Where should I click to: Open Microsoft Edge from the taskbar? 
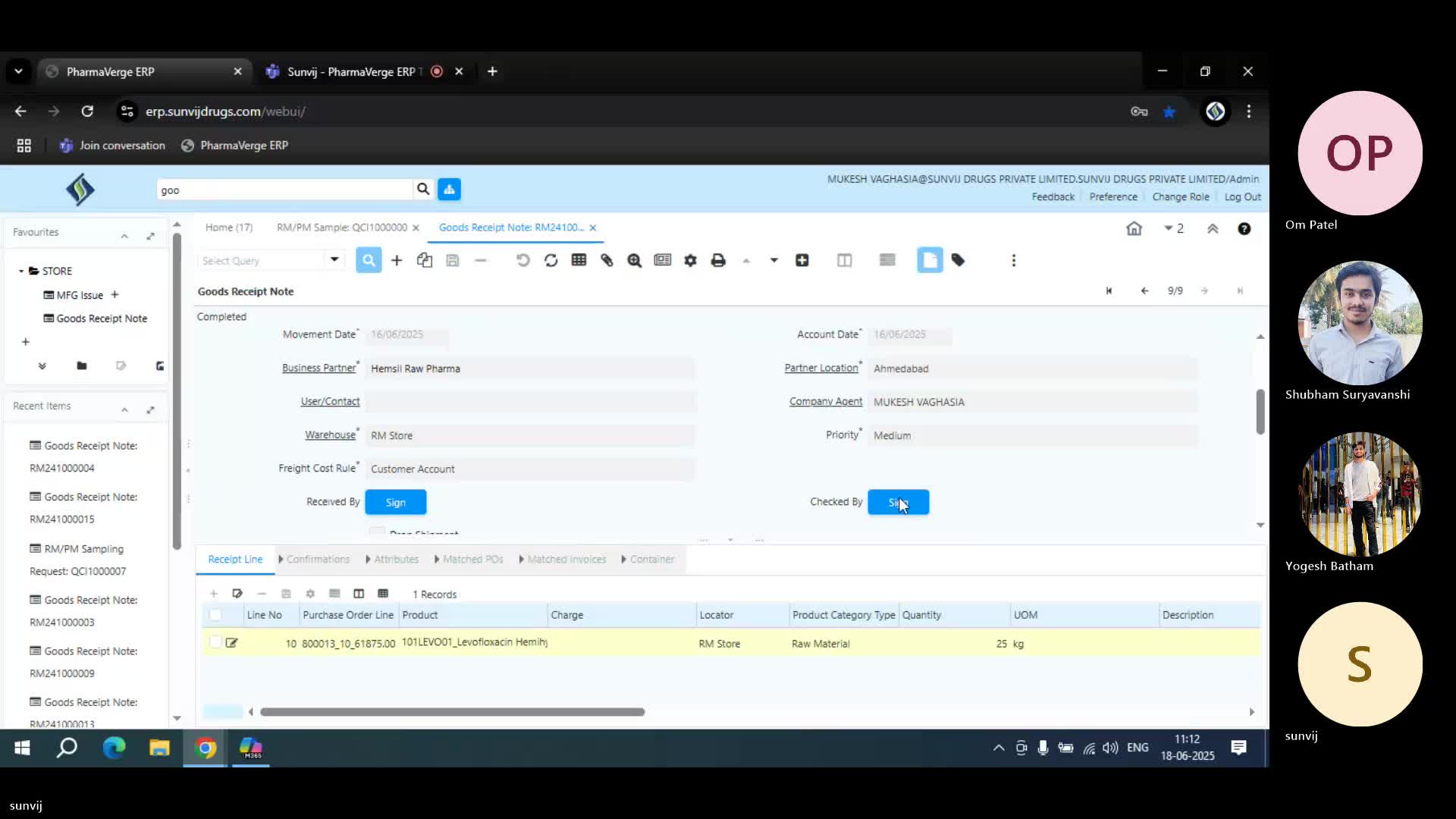pos(114,748)
